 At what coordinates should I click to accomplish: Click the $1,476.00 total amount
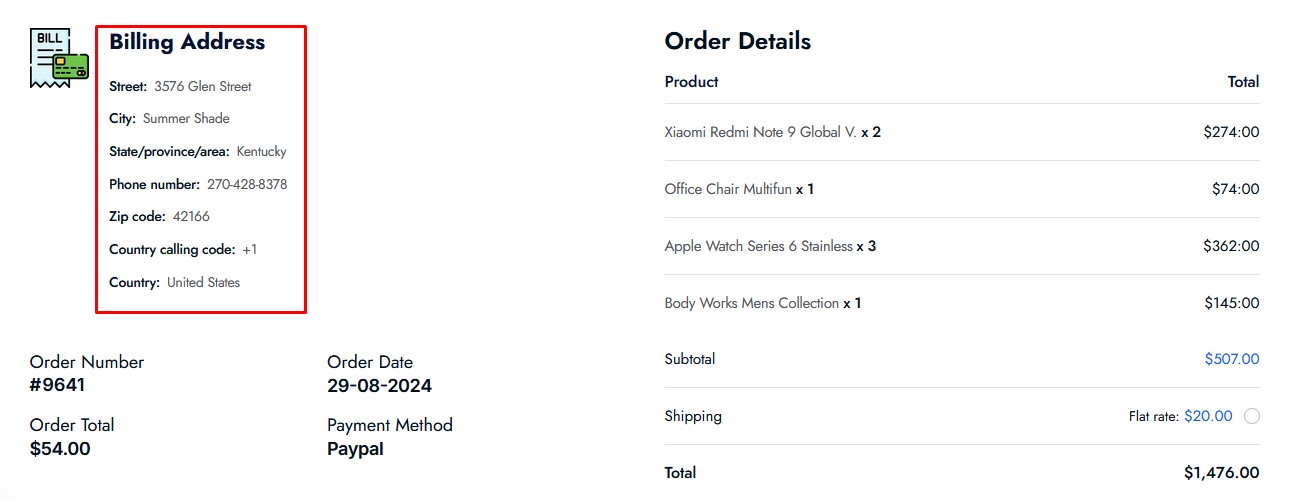pyautogui.click(x=1222, y=473)
